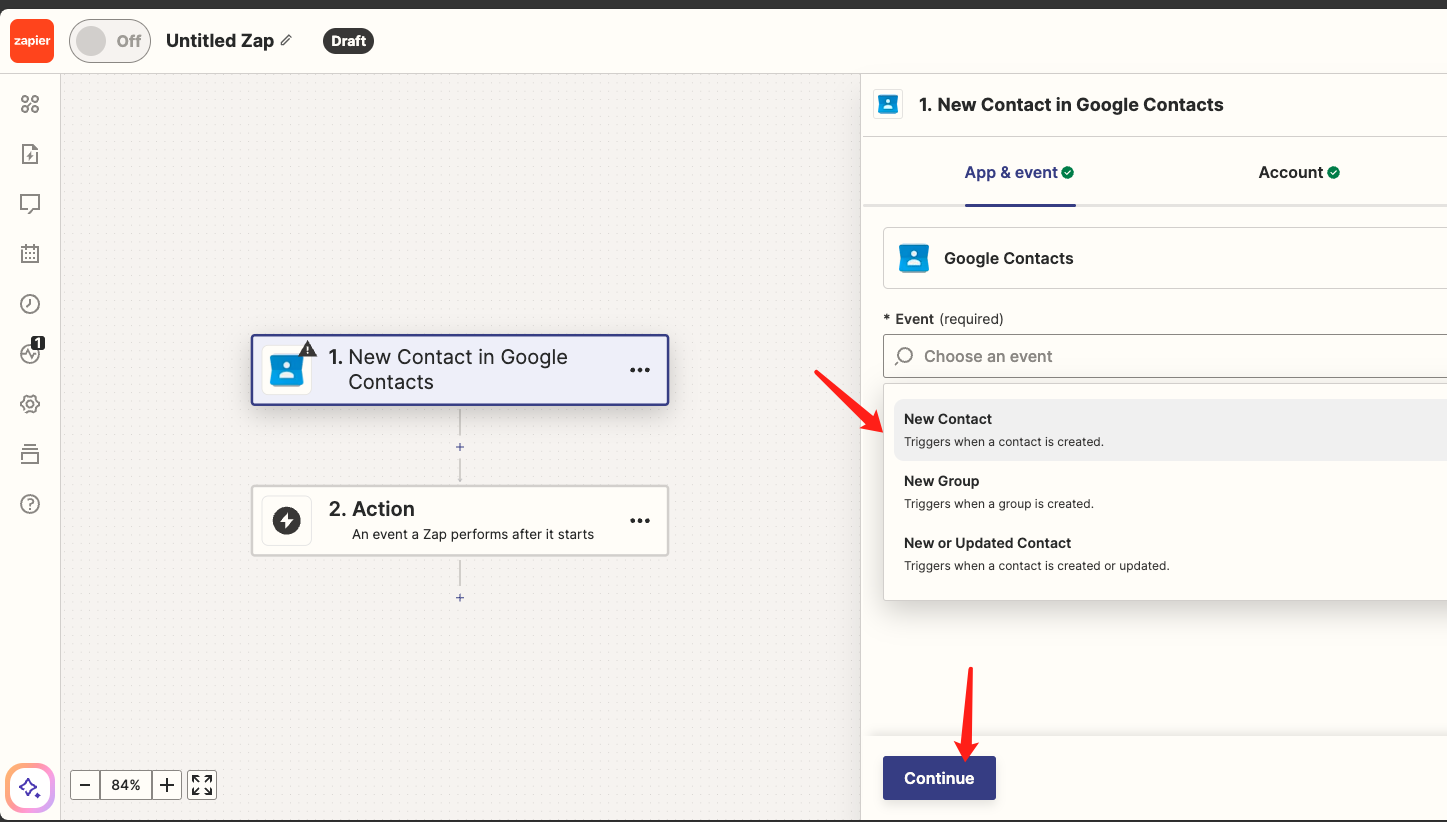This screenshot has width=1447, height=822.
Task: Launch the AI sparkle assistant icon
Action: click(30, 787)
